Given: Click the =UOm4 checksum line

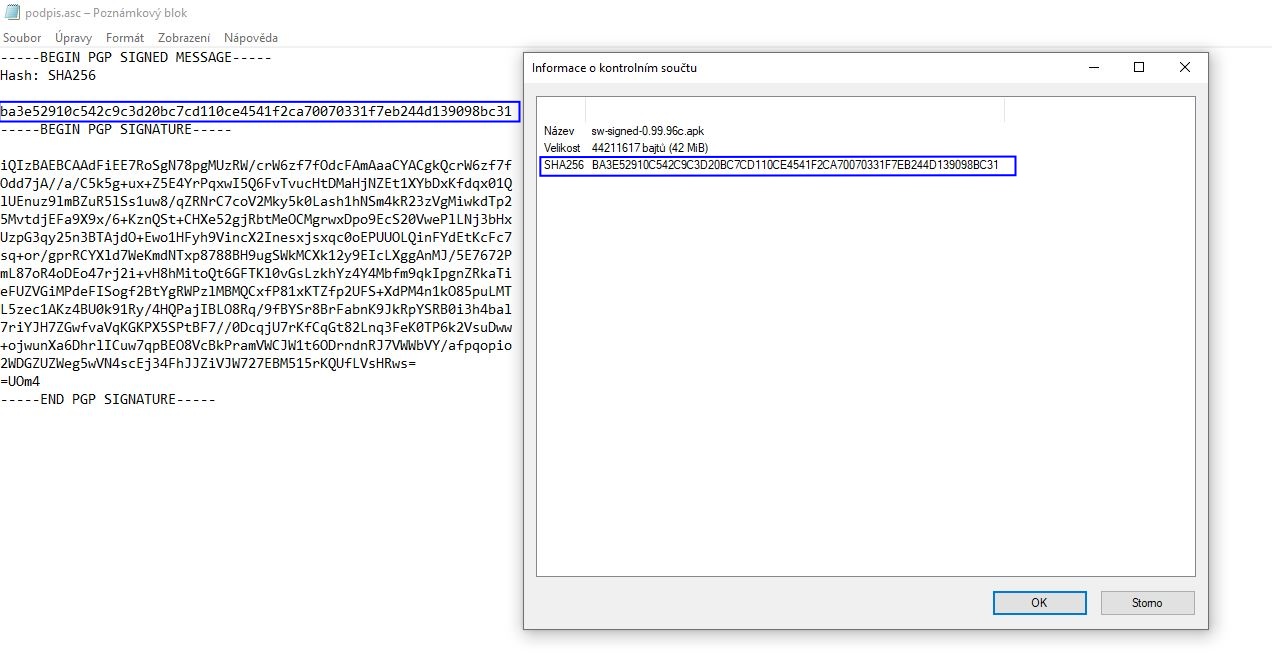Looking at the screenshot, I should (x=20, y=381).
